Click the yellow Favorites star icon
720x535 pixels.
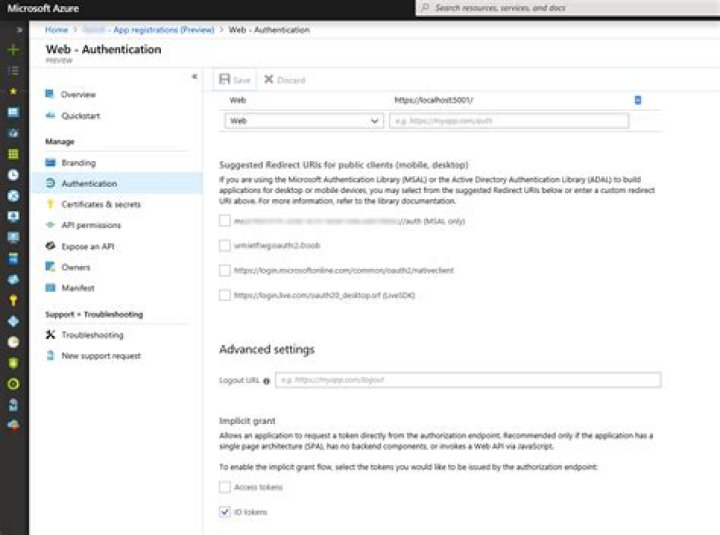pos(13,91)
